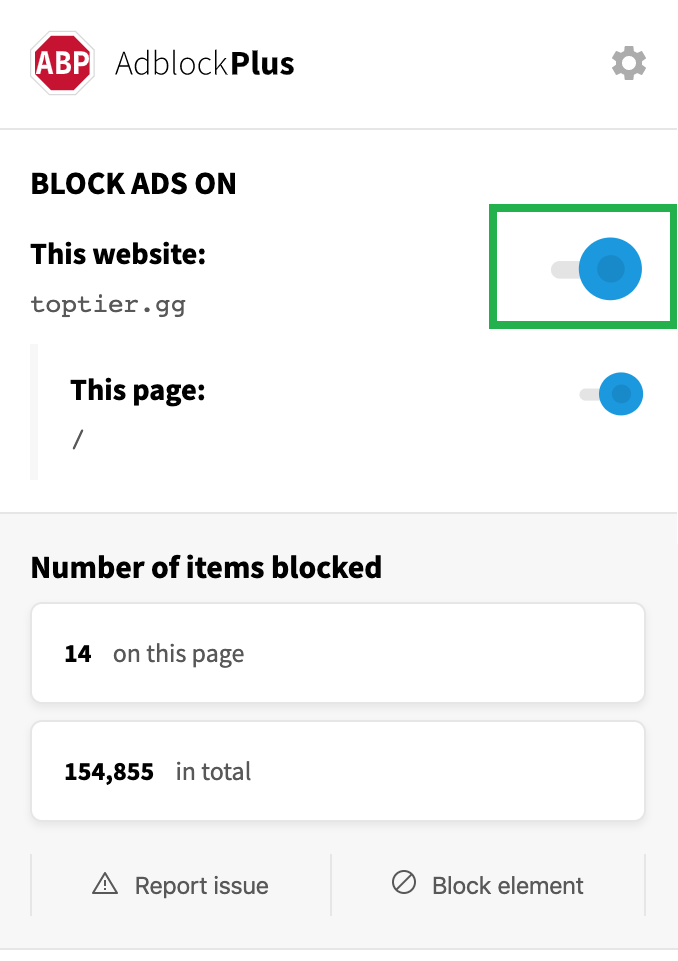The width and height of the screenshot is (678, 961).
Task: Select the Block element option
Action: tap(487, 884)
